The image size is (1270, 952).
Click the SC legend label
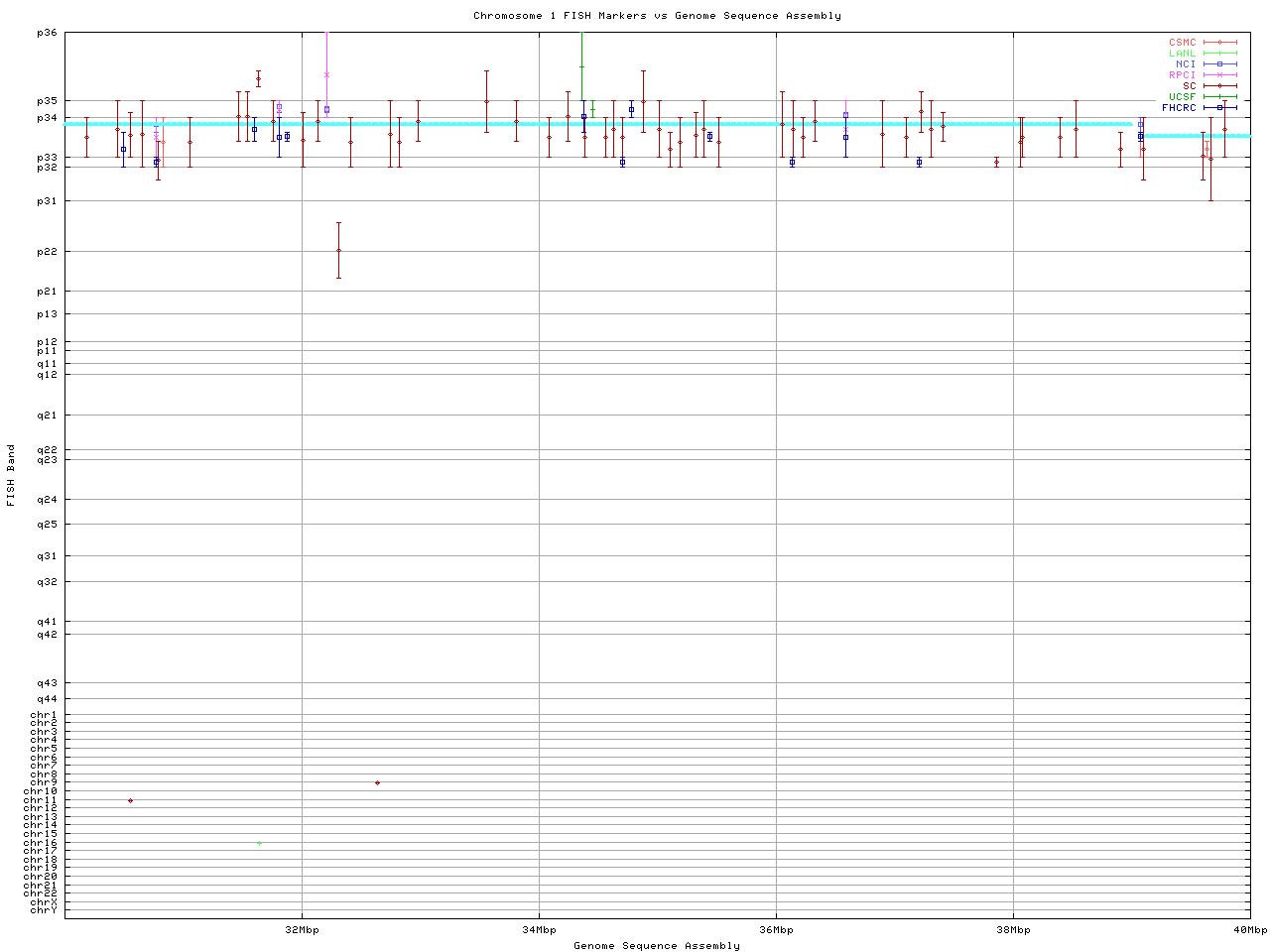(1189, 85)
